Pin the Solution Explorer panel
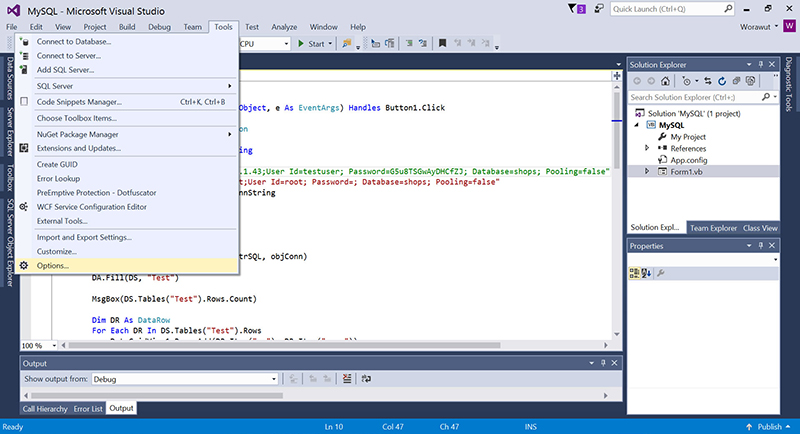The width and height of the screenshot is (800, 434). 759,63
